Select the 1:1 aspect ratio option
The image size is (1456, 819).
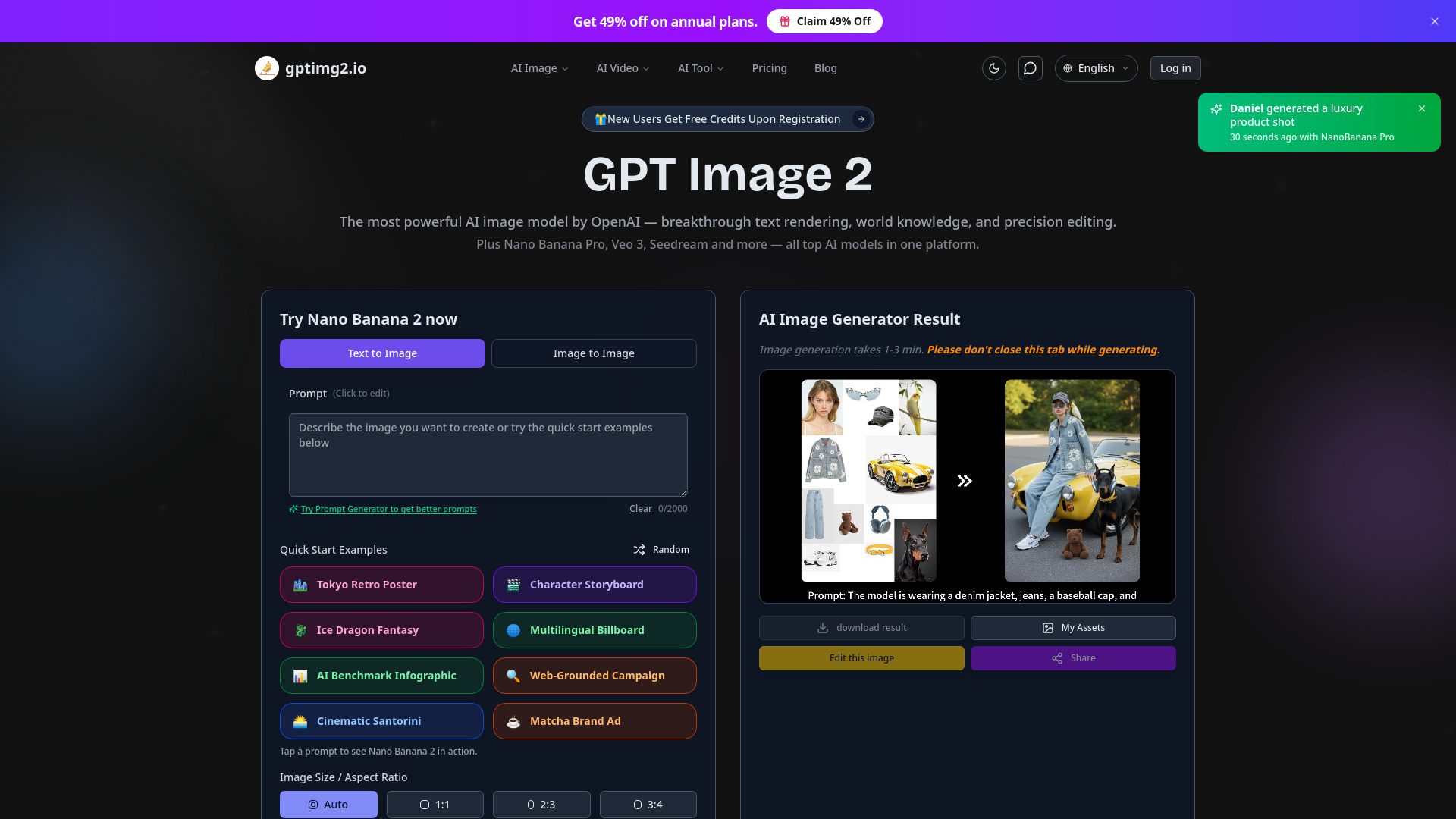(x=435, y=805)
